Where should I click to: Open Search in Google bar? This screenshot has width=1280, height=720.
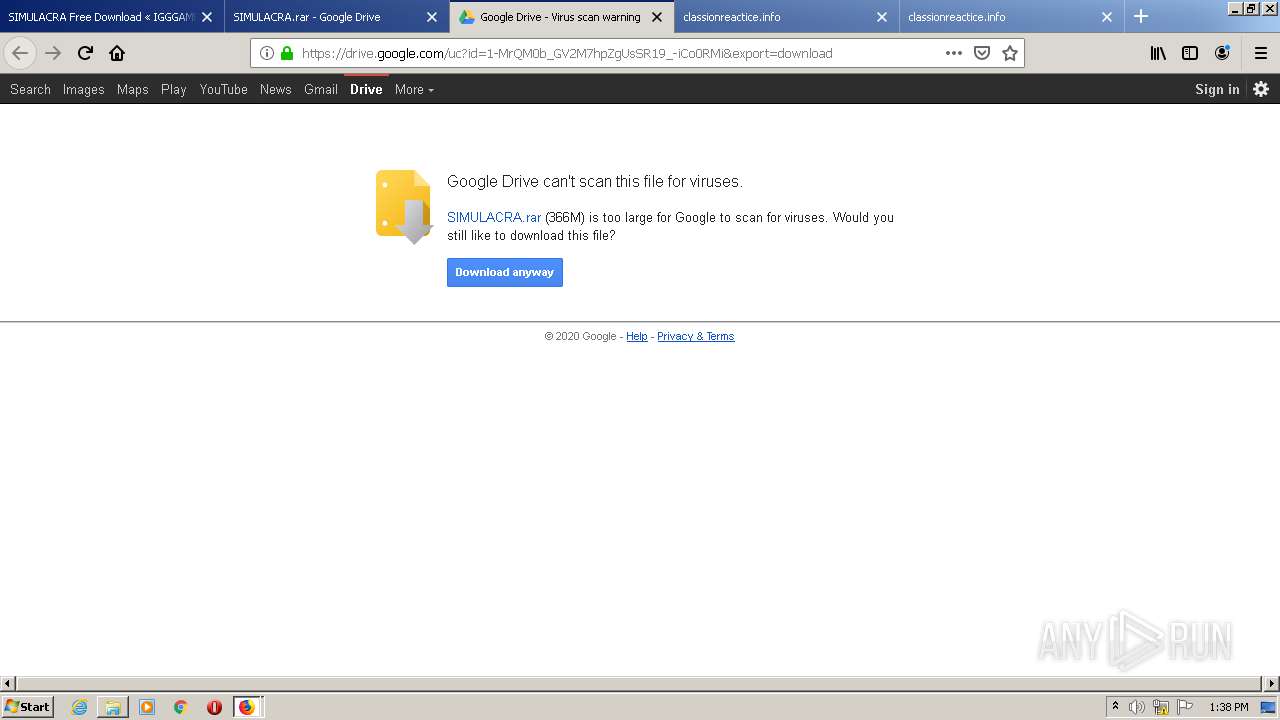[x=30, y=89]
